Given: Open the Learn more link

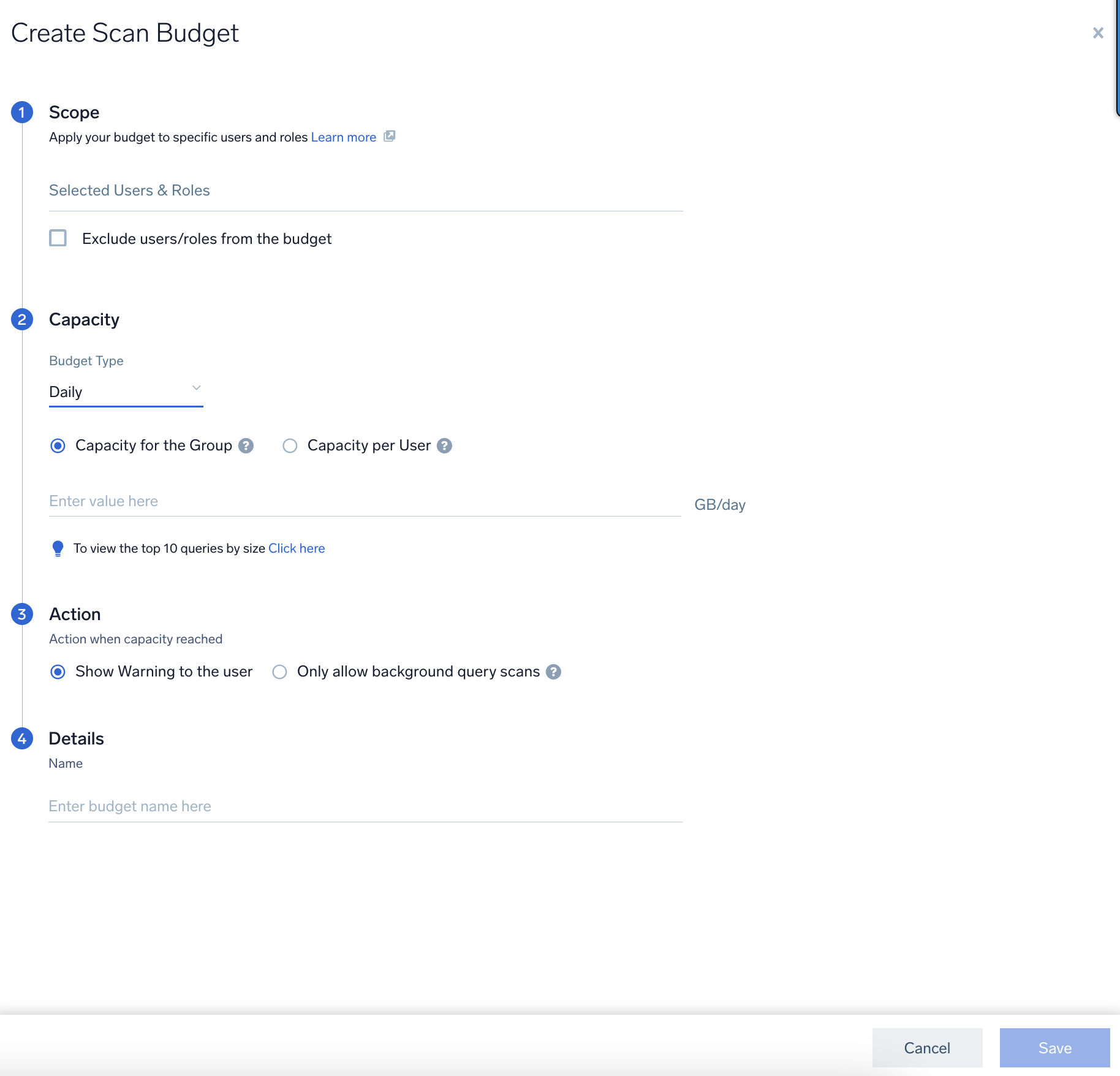Looking at the screenshot, I should click(343, 137).
